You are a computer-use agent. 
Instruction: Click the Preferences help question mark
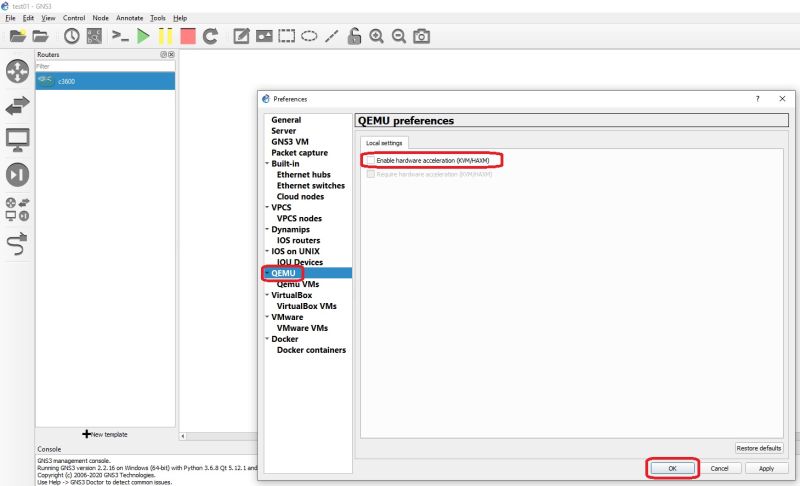(758, 99)
